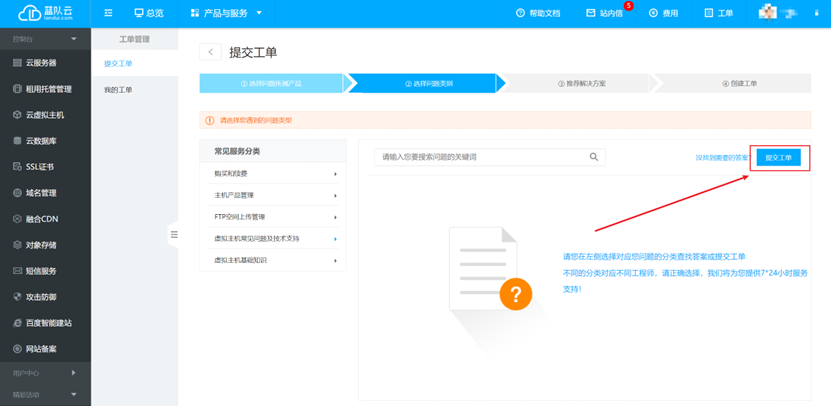Open 云服务器 in the sidebar
The width and height of the screenshot is (831, 406).
(x=40, y=63)
